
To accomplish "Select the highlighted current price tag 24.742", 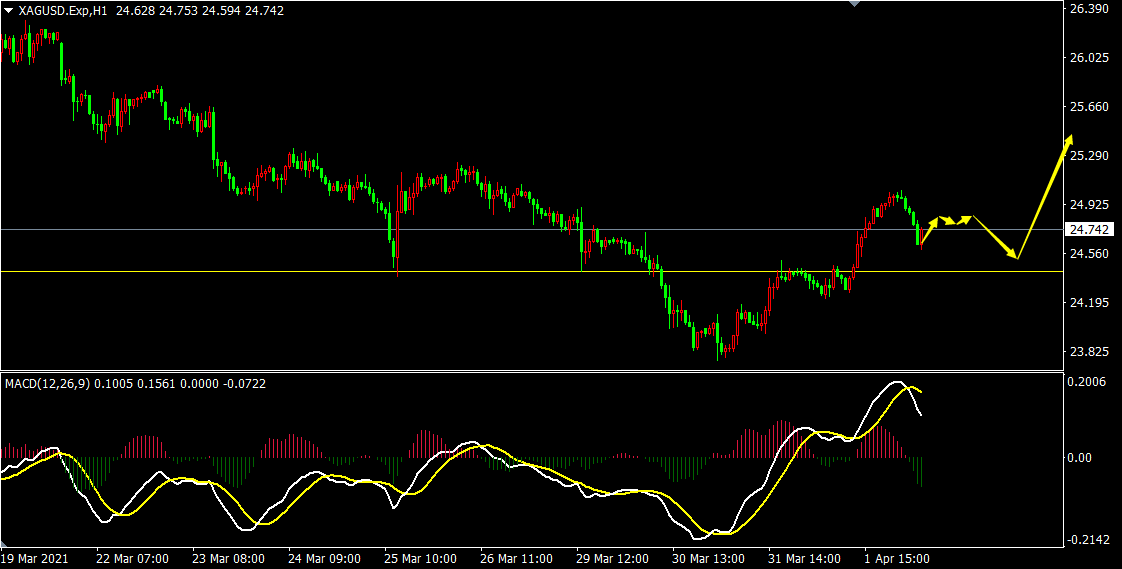I will (1090, 230).
